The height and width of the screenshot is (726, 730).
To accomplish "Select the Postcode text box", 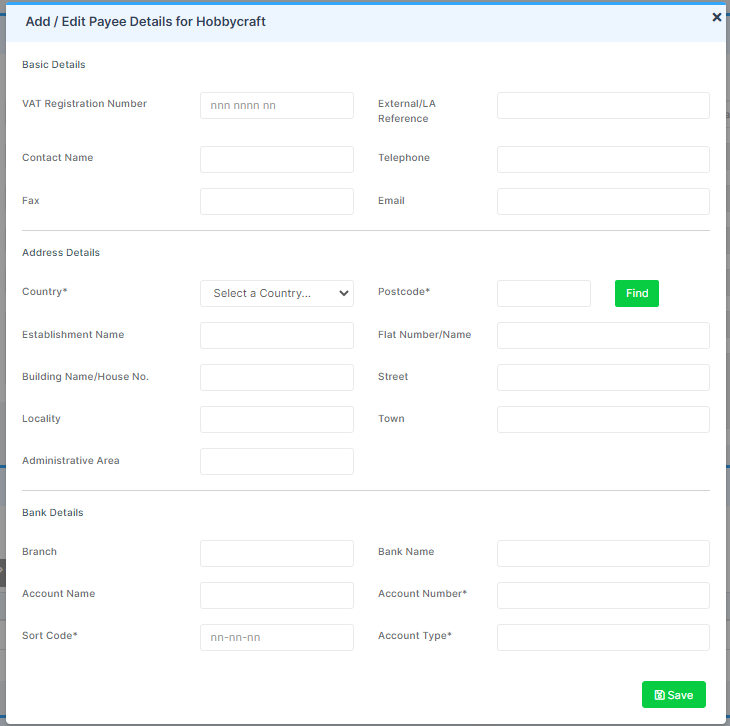I will click(x=544, y=293).
